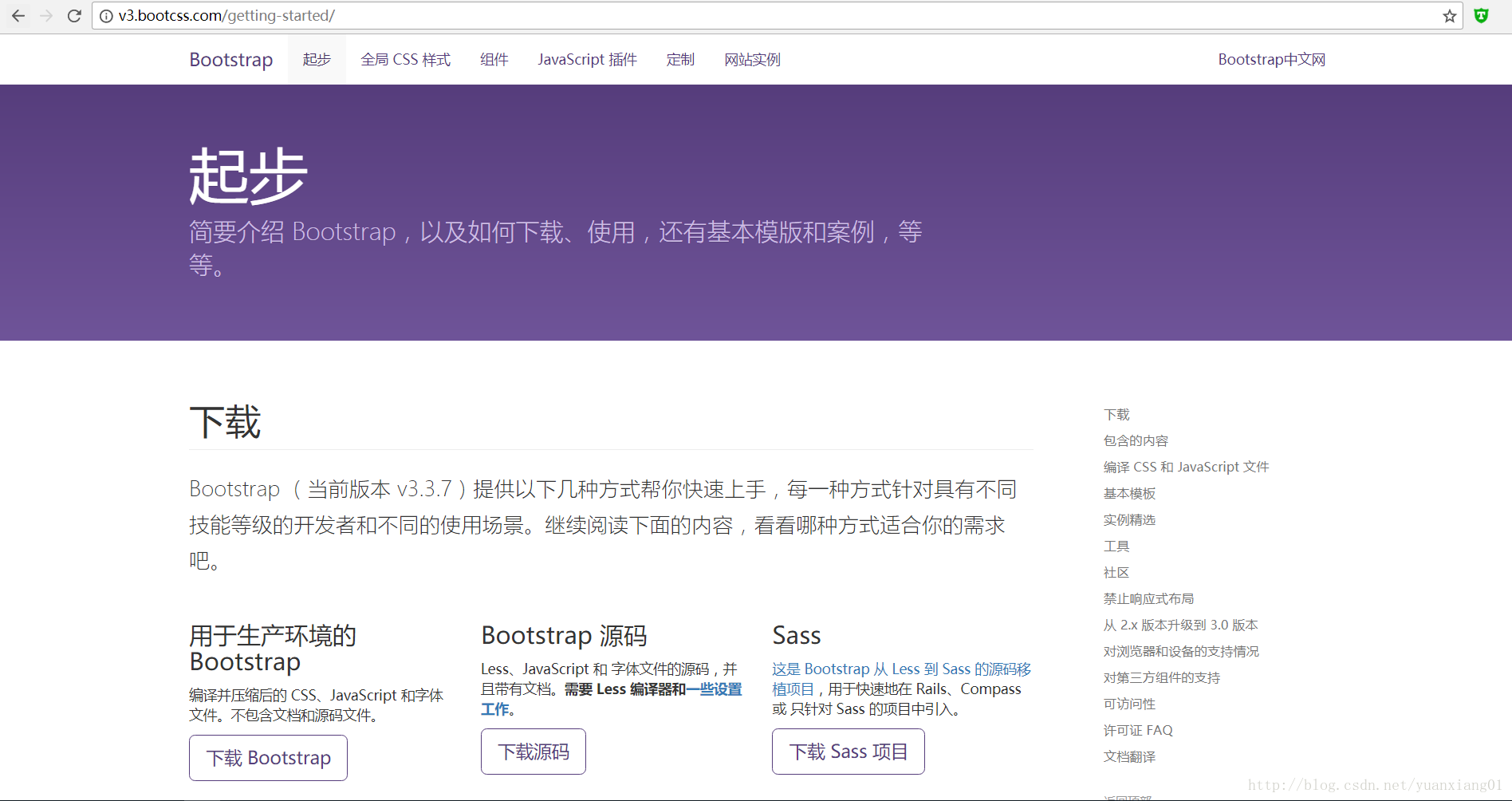
Task: Click the site info icon in address bar
Action: click(106, 16)
